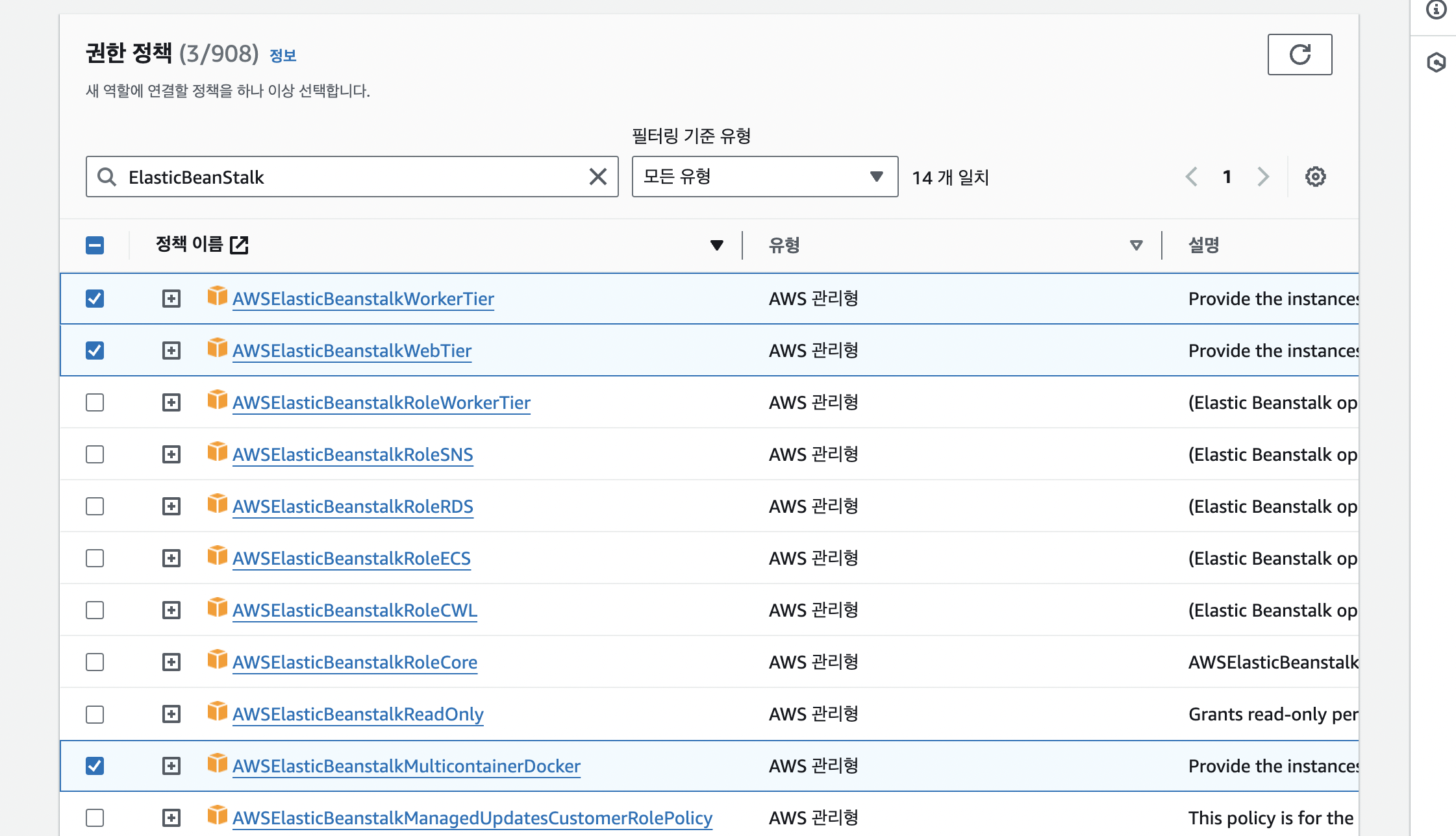Uncheck AWSElasticBeanstalkWorkerTier policy checkbox
The width and height of the screenshot is (1456, 836).
95,299
